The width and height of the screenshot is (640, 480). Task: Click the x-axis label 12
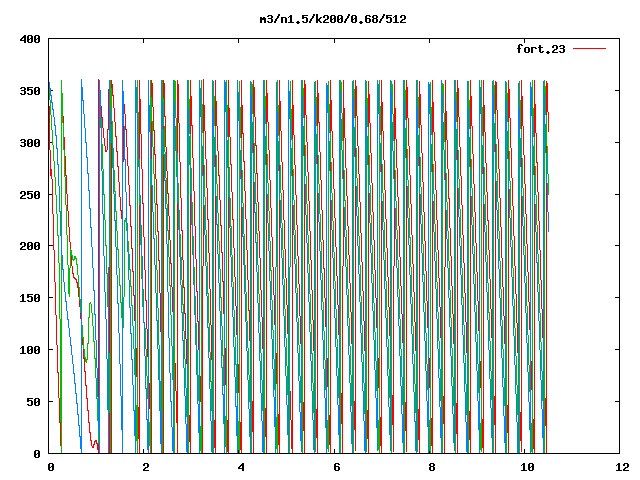[622, 467]
